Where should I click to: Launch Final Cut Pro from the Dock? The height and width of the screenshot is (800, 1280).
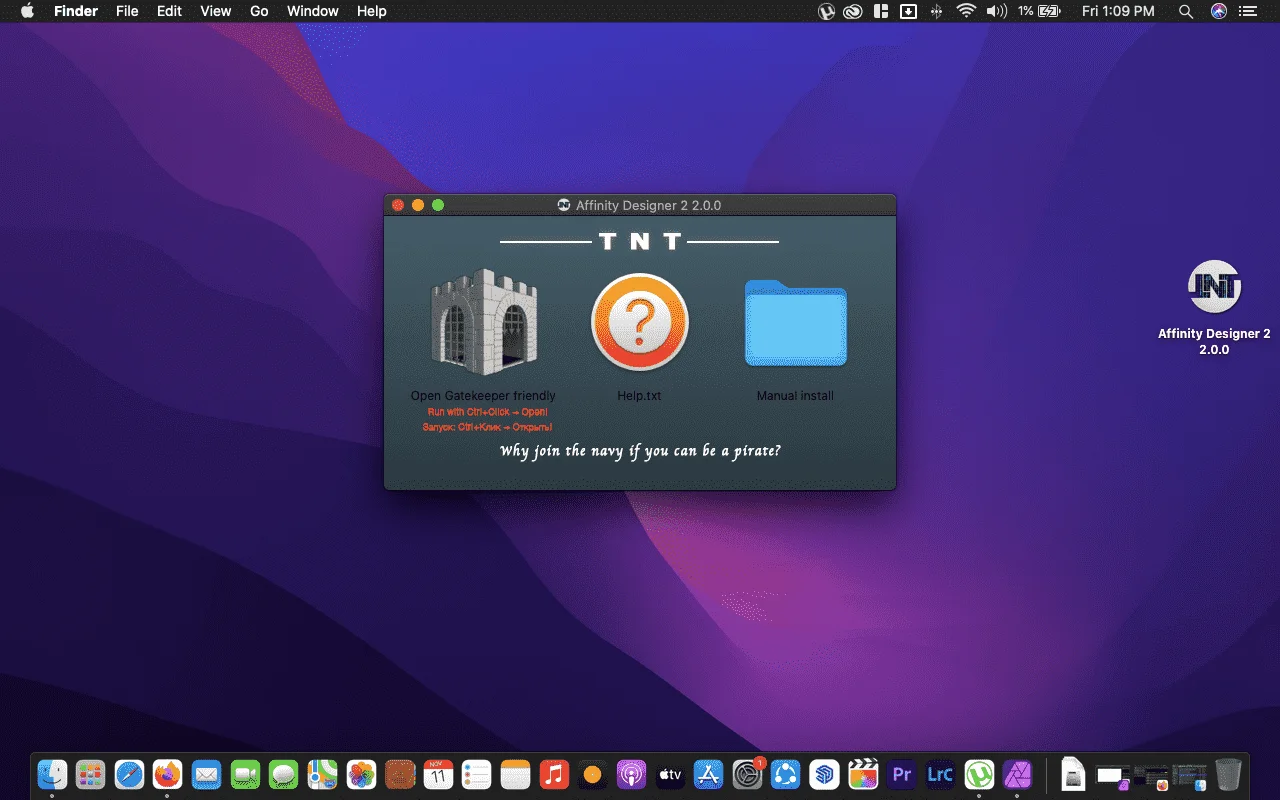coord(863,774)
